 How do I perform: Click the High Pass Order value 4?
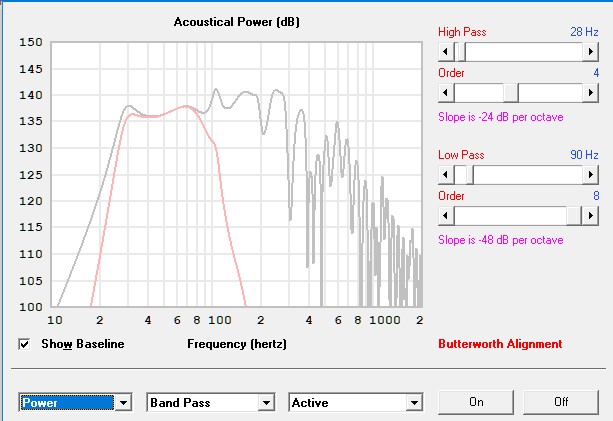click(596, 73)
